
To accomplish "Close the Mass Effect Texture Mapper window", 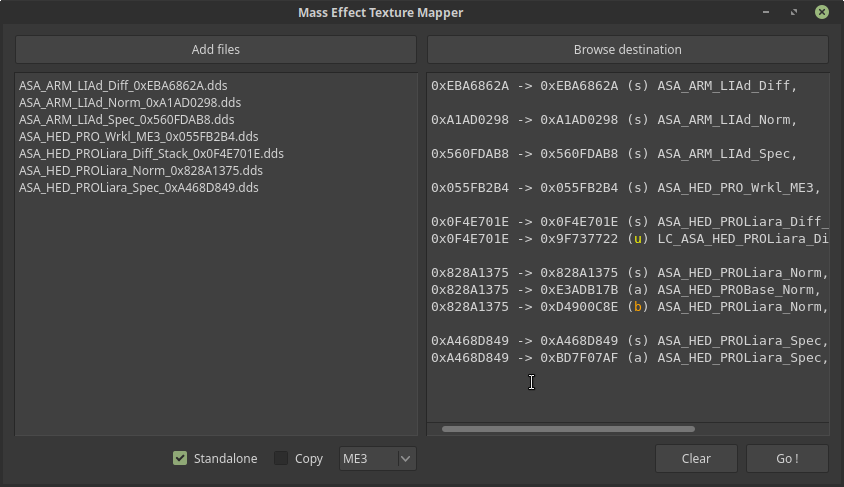I will pyautogui.click(x=822, y=12).
